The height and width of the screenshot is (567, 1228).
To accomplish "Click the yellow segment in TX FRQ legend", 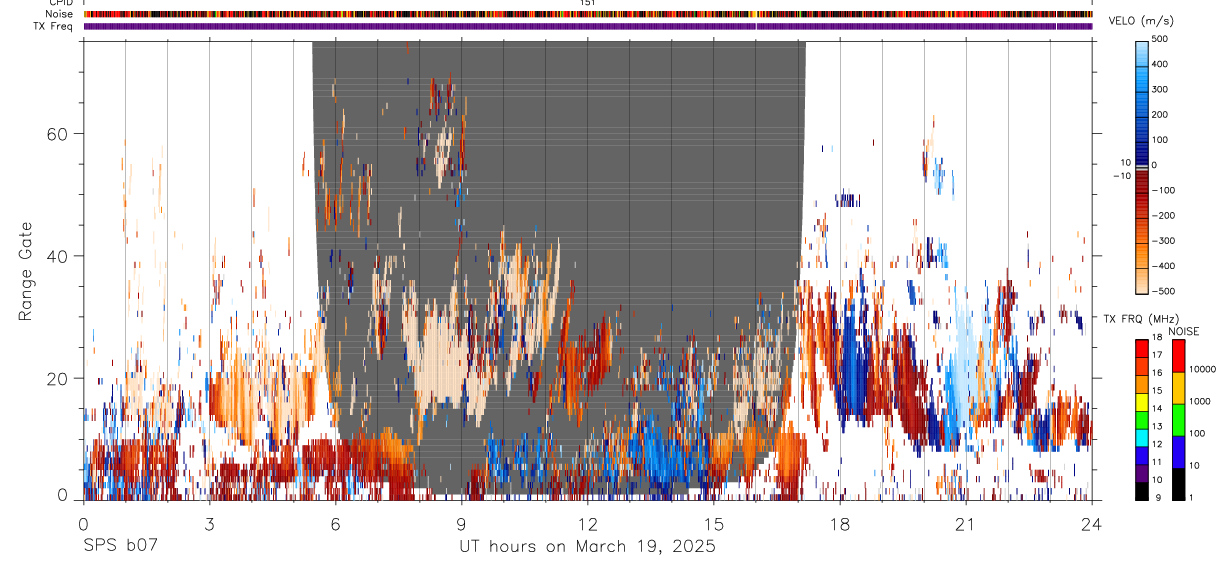I will click(x=1142, y=401).
